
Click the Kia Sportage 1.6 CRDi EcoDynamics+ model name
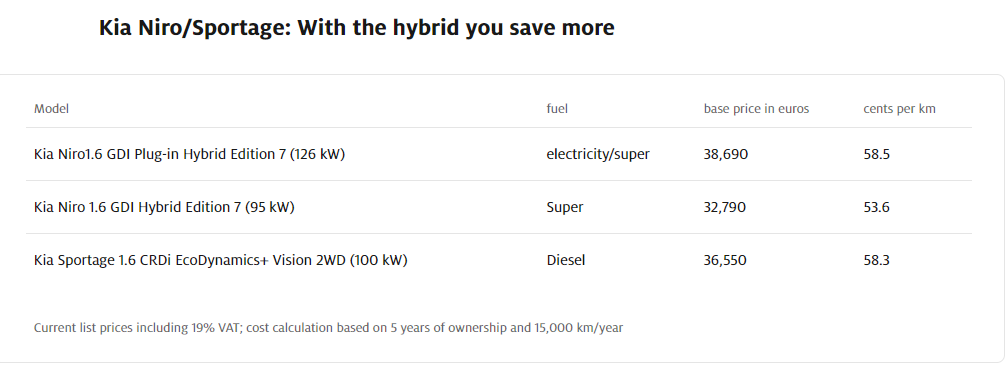click(x=220, y=260)
